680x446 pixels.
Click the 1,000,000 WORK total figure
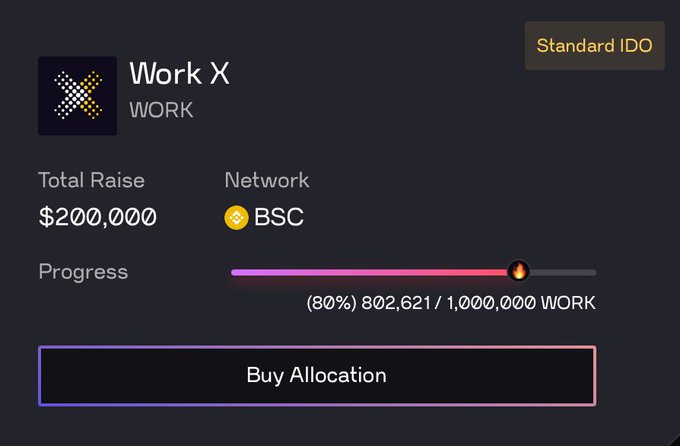521,303
